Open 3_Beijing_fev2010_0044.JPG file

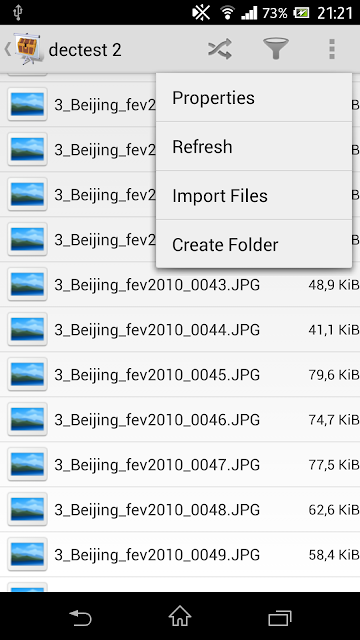click(180, 329)
